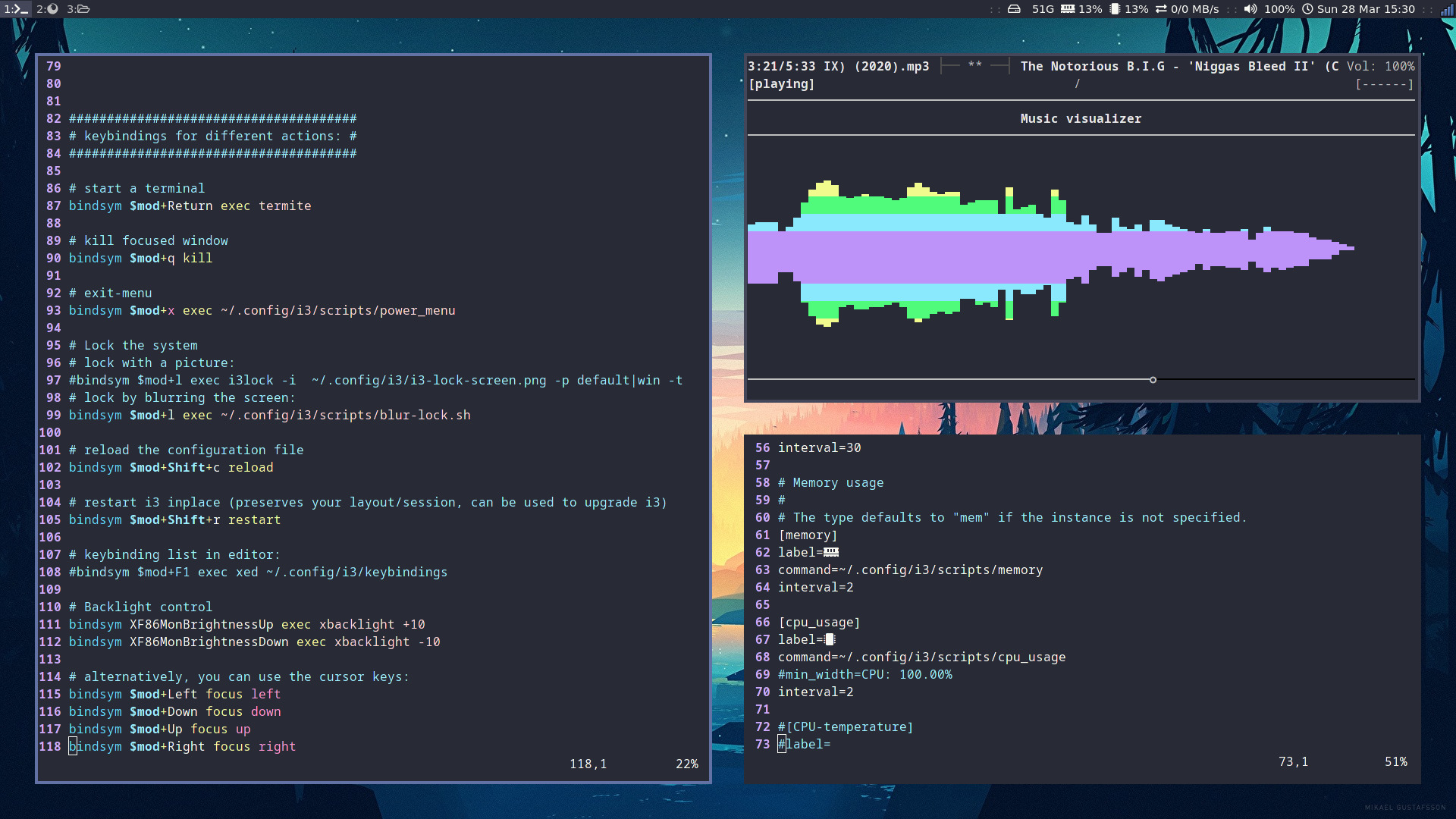Click the clock icon beside the date
The image size is (1456, 819).
[1307, 9]
